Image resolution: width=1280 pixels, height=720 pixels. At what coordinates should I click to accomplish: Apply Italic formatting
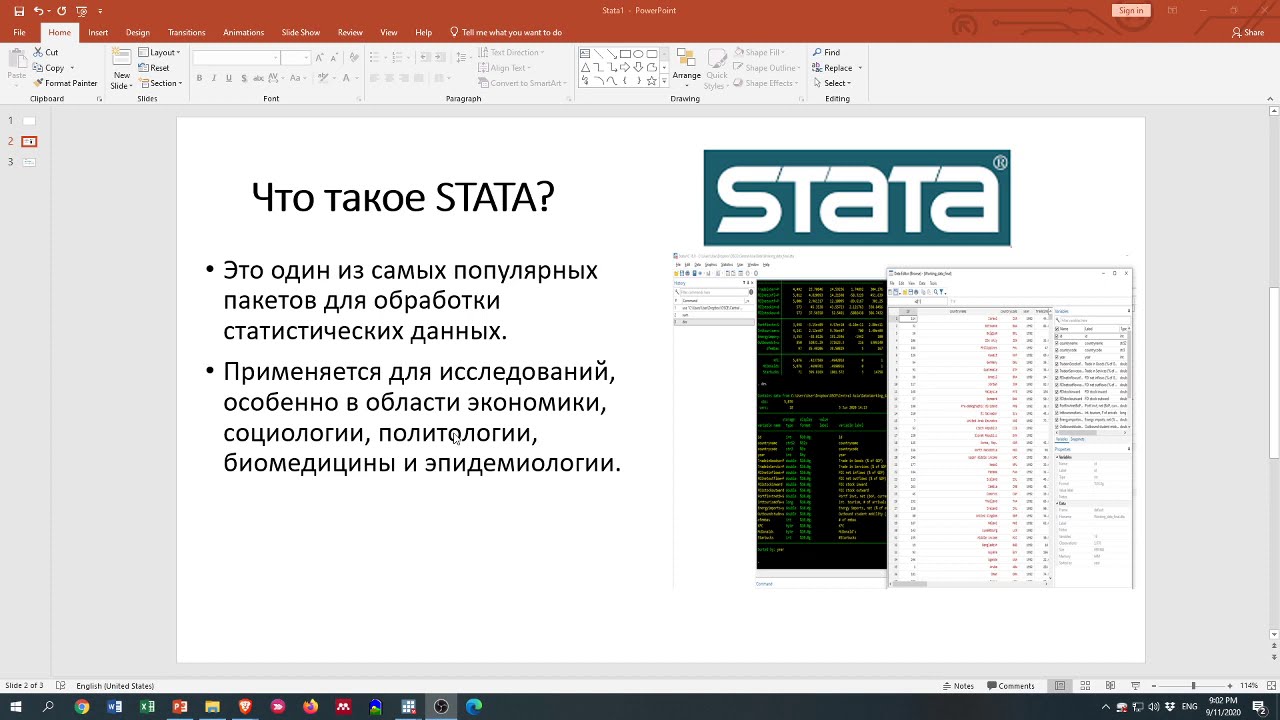[214, 78]
